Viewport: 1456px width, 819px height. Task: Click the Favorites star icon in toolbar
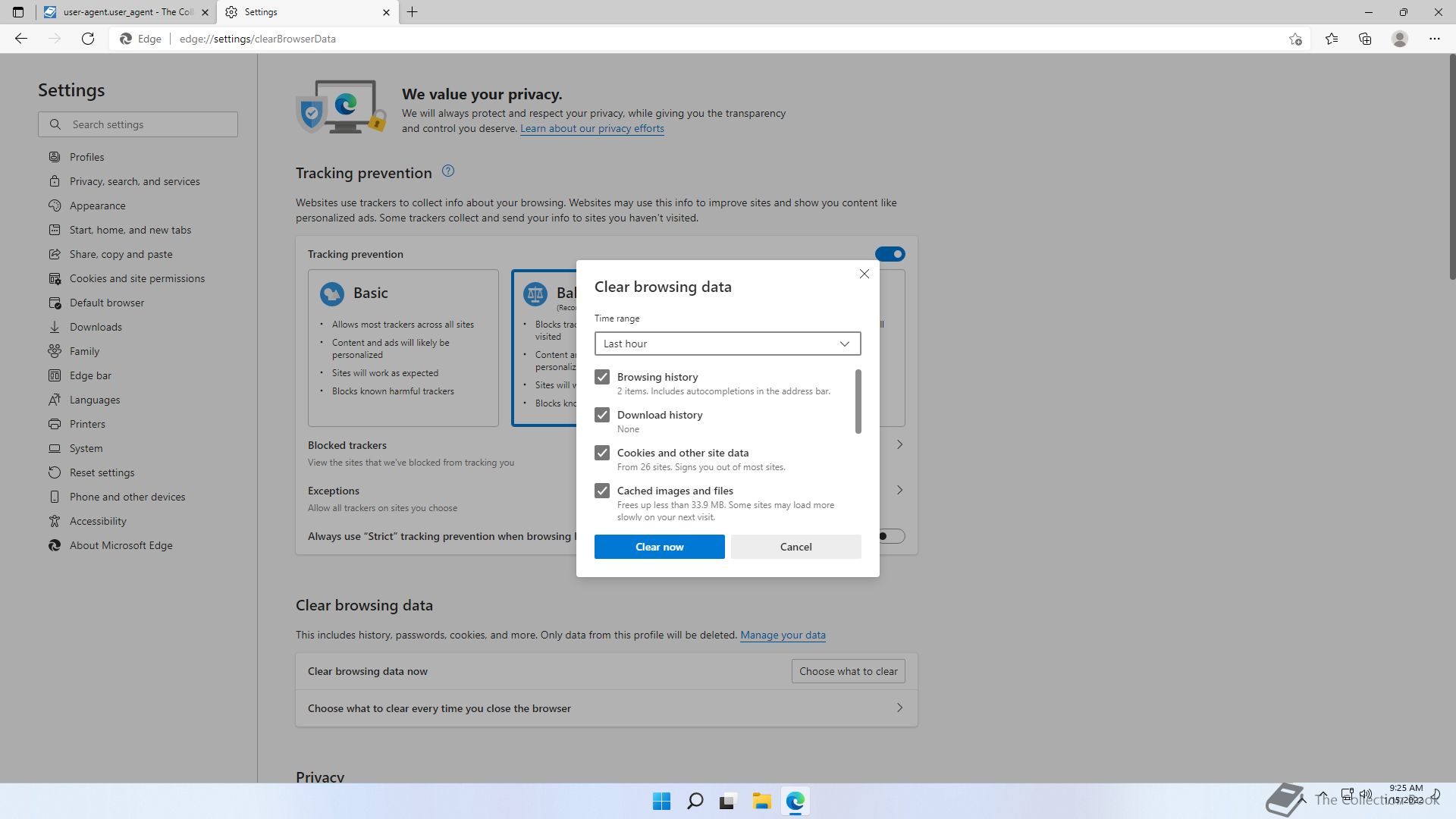point(1332,39)
